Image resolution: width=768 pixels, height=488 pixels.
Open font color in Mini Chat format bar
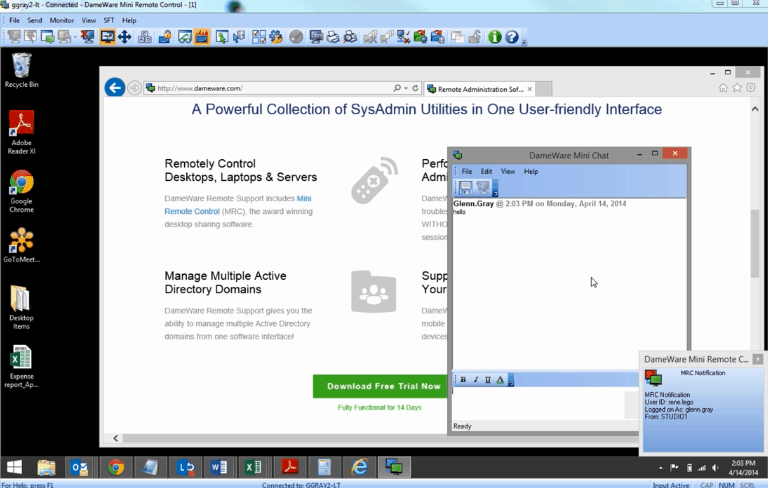500,380
